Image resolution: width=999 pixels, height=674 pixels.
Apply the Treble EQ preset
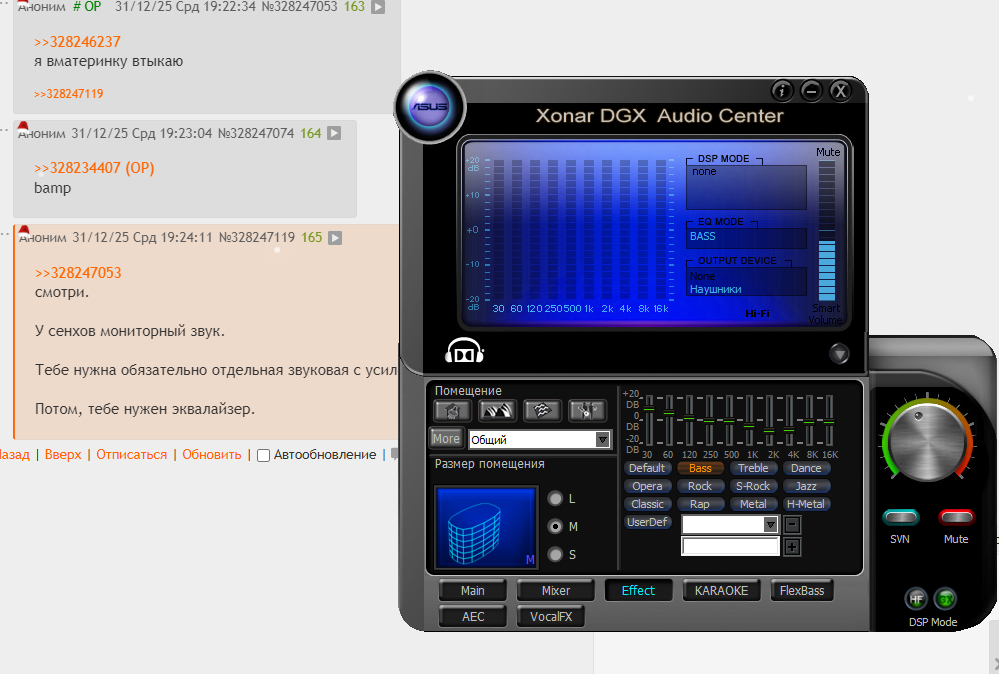click(753, 468)
